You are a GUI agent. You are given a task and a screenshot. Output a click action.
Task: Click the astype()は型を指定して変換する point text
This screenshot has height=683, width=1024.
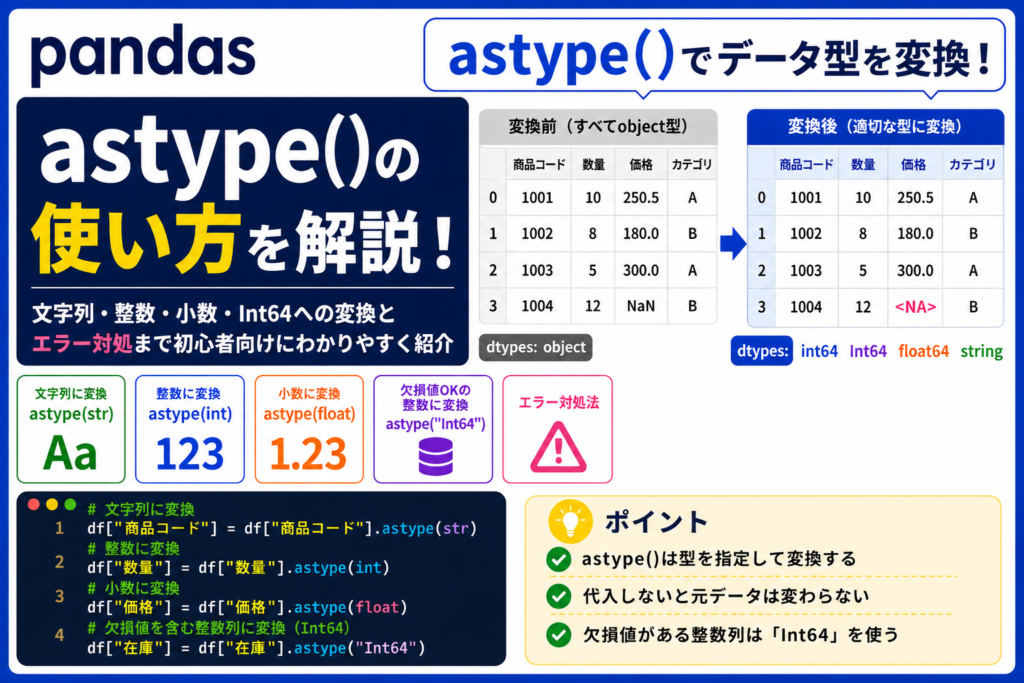[x=719, y=560]
